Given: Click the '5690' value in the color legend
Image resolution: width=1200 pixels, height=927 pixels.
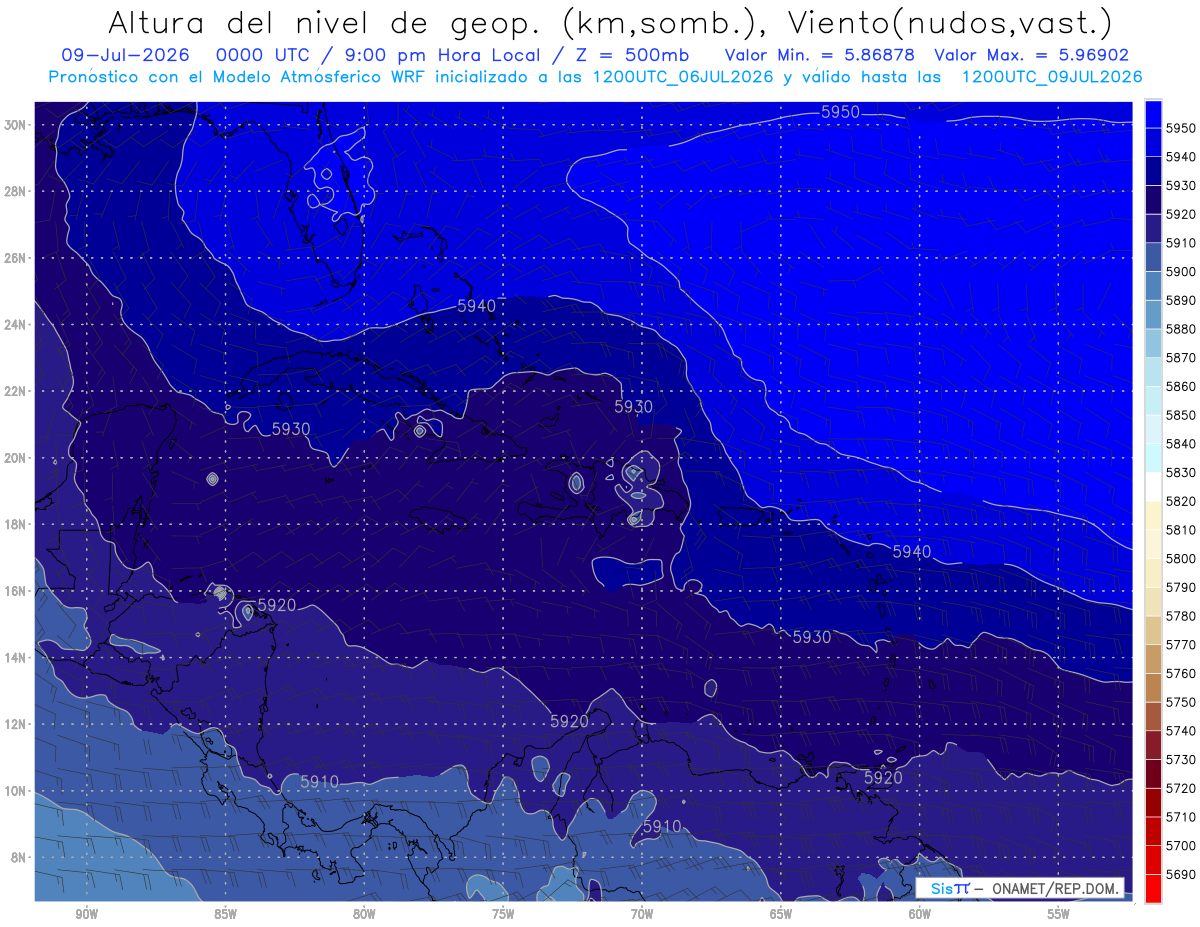Looking at the screenshot, I should coord(1181,873).
